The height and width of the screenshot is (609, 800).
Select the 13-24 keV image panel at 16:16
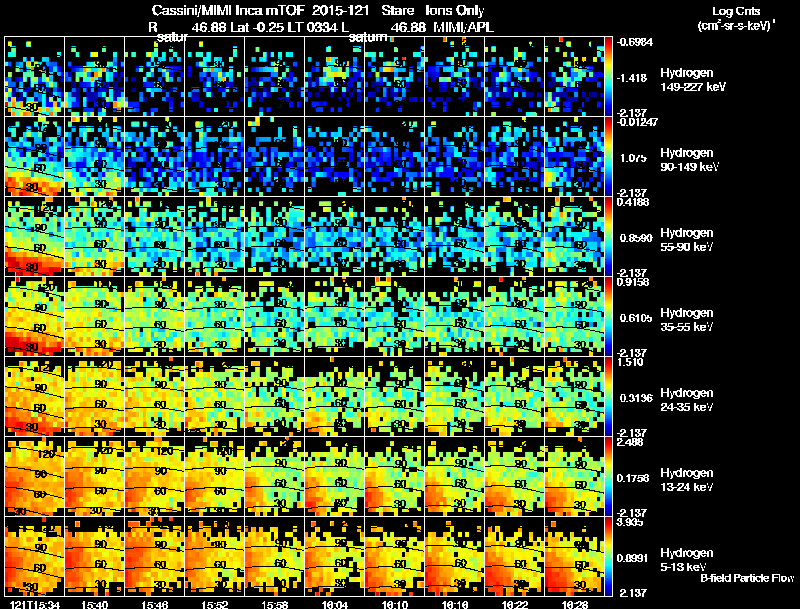455,477
